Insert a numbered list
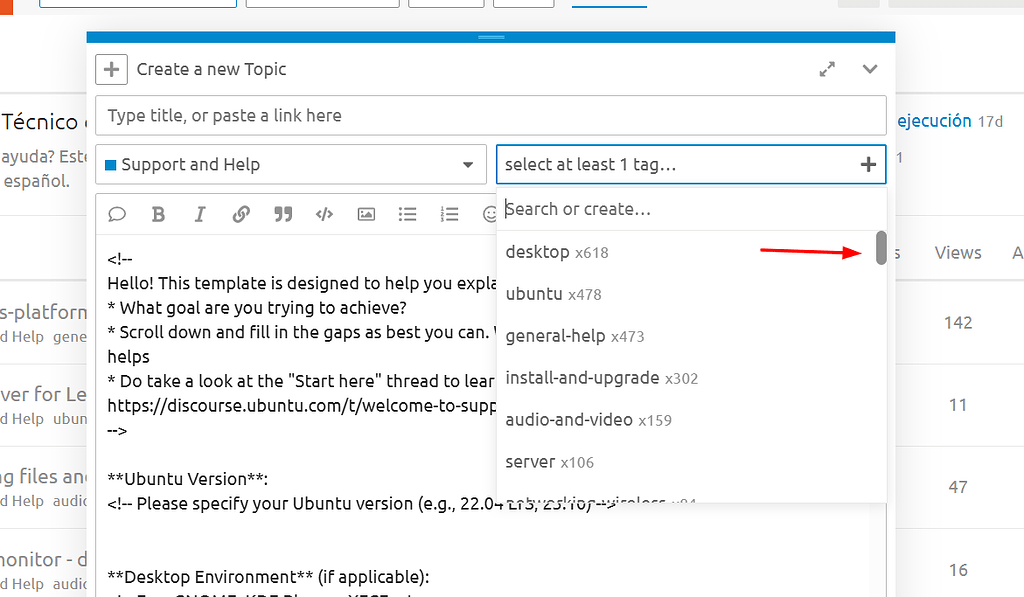This screenshot has height=597, width=1024. click(449, 213)
